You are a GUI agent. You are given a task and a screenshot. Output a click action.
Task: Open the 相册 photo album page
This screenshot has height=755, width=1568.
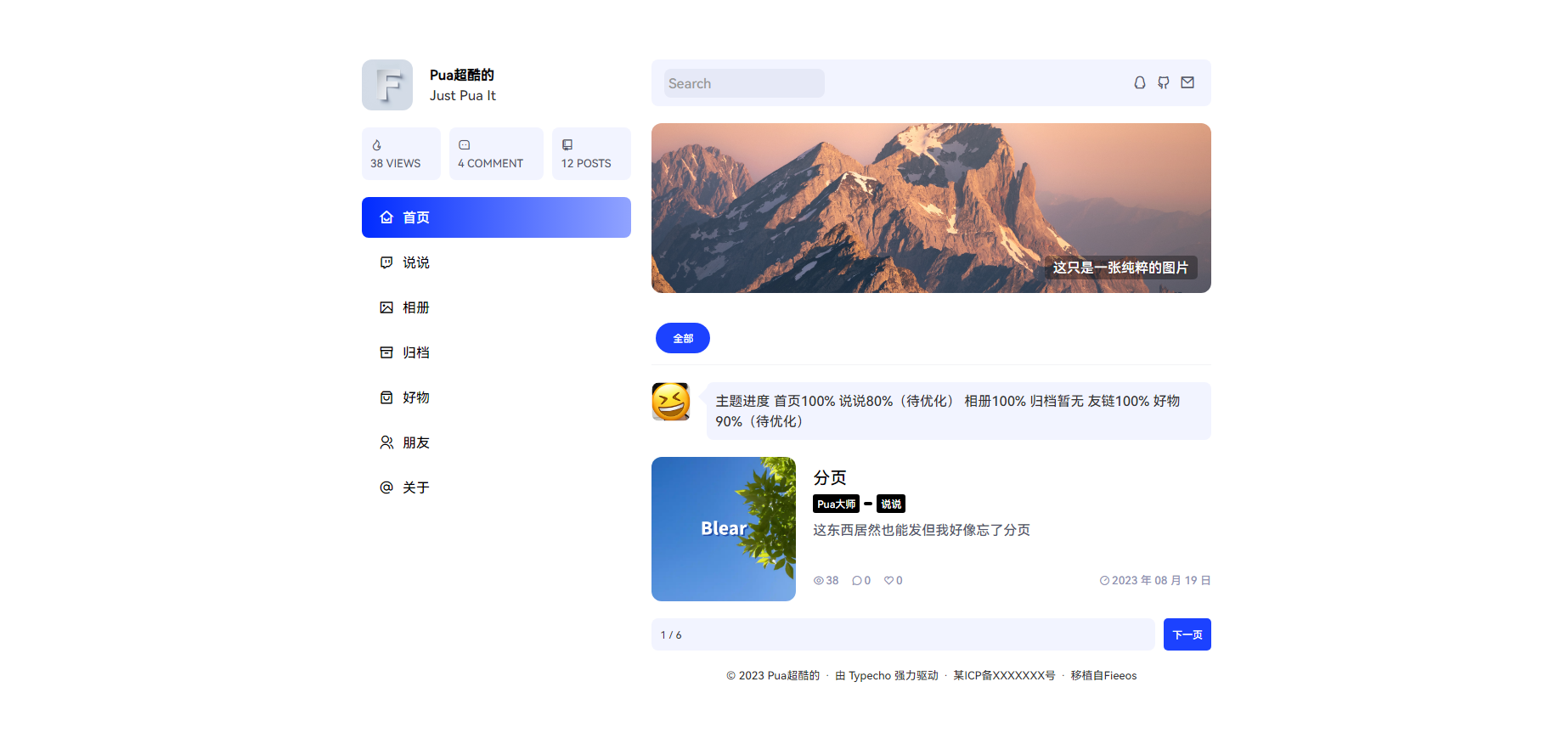coord(415,308)
